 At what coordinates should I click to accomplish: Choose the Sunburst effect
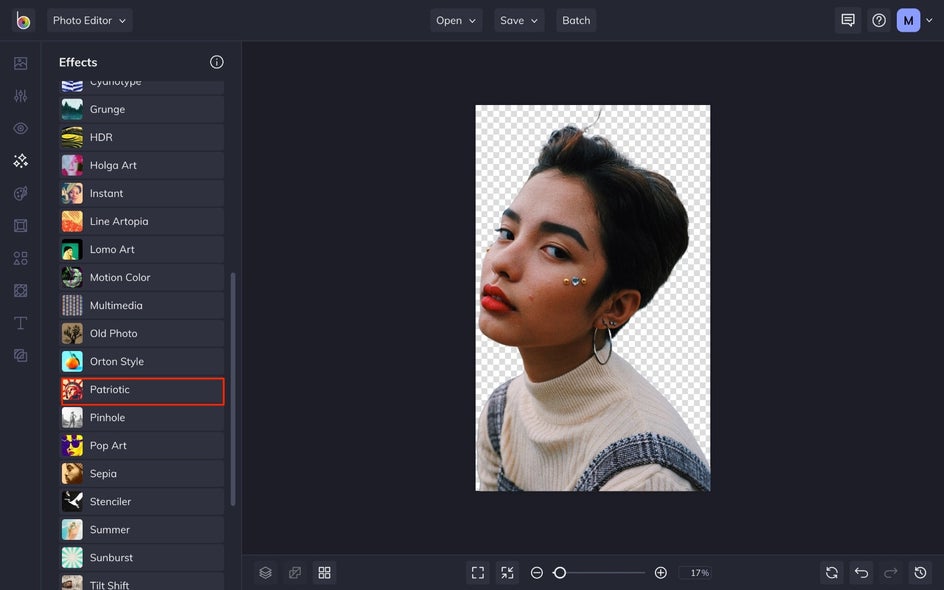pyautogui.click(x=142, y=557)
